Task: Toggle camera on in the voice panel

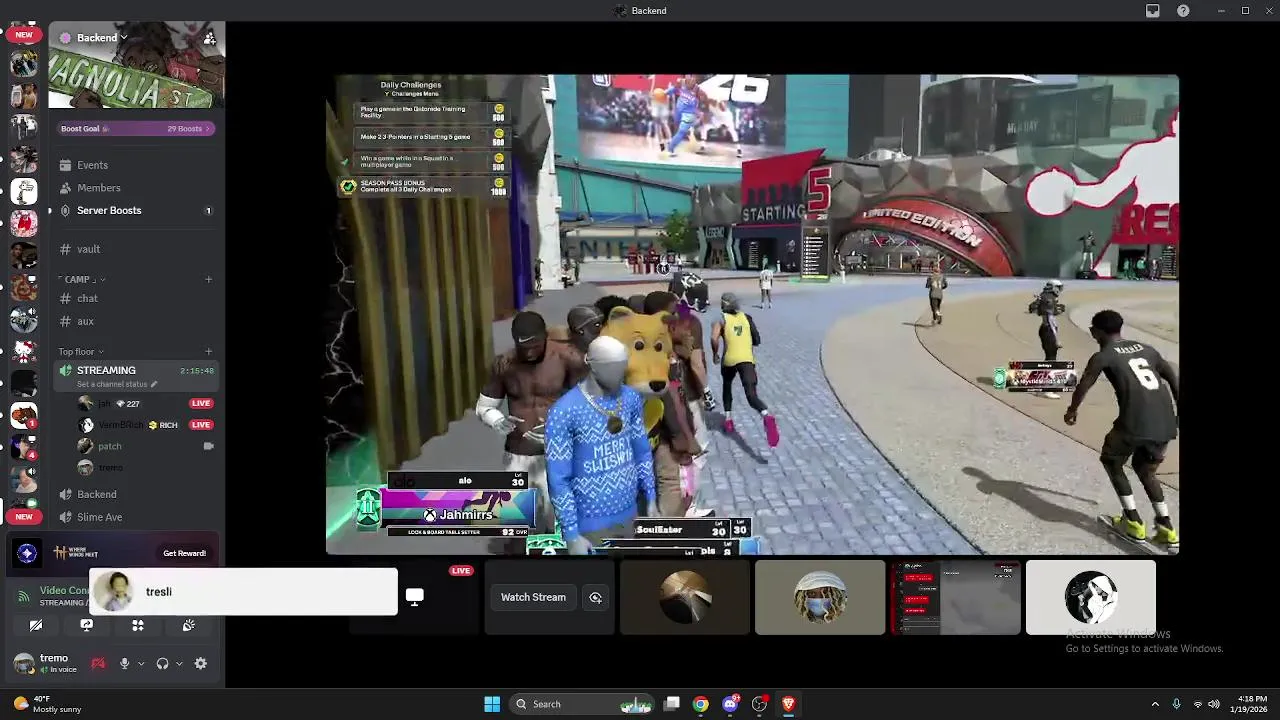Action: click(x=36, y=625)
